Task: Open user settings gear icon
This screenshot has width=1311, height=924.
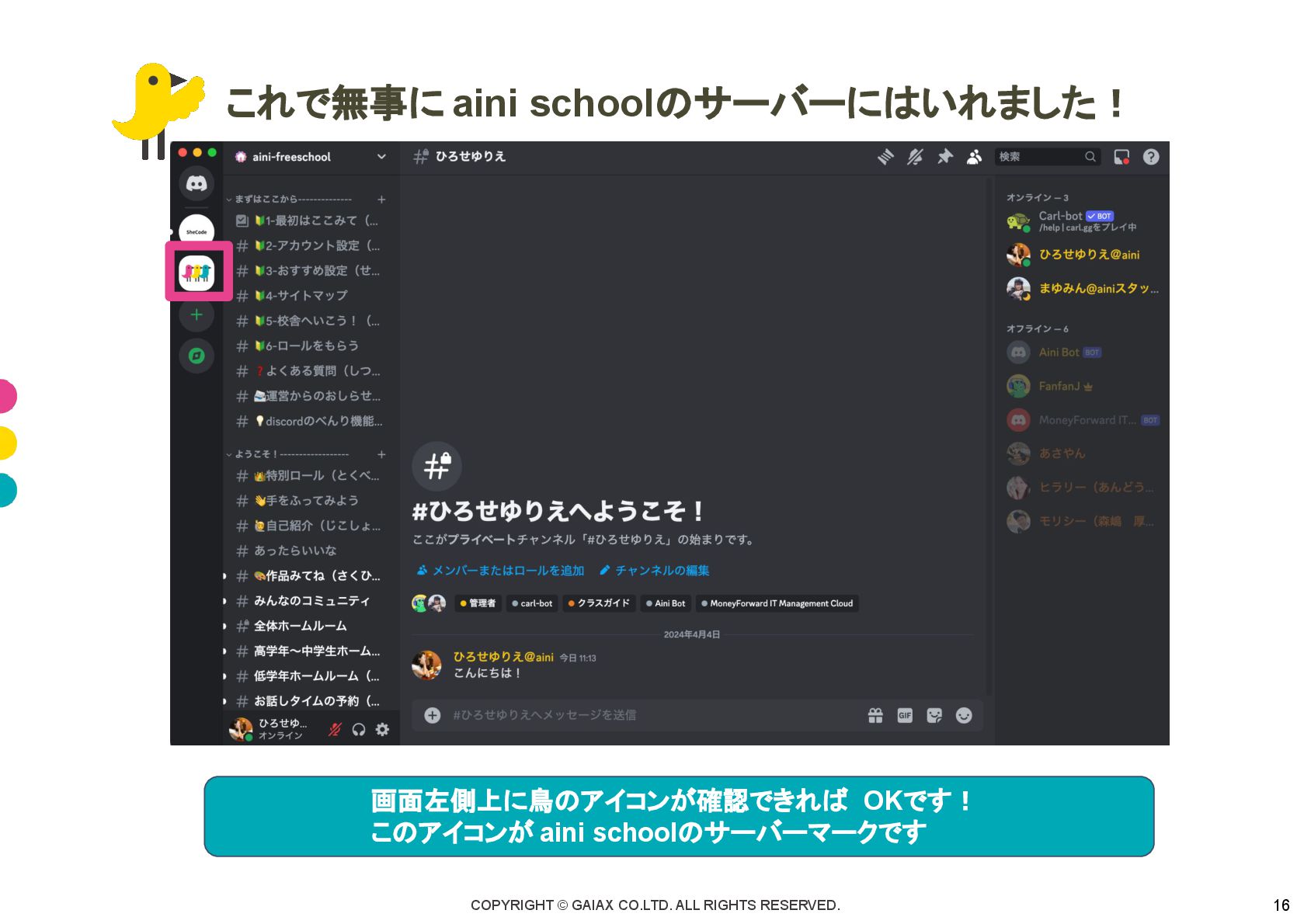Action: click(x=382, y=729)
